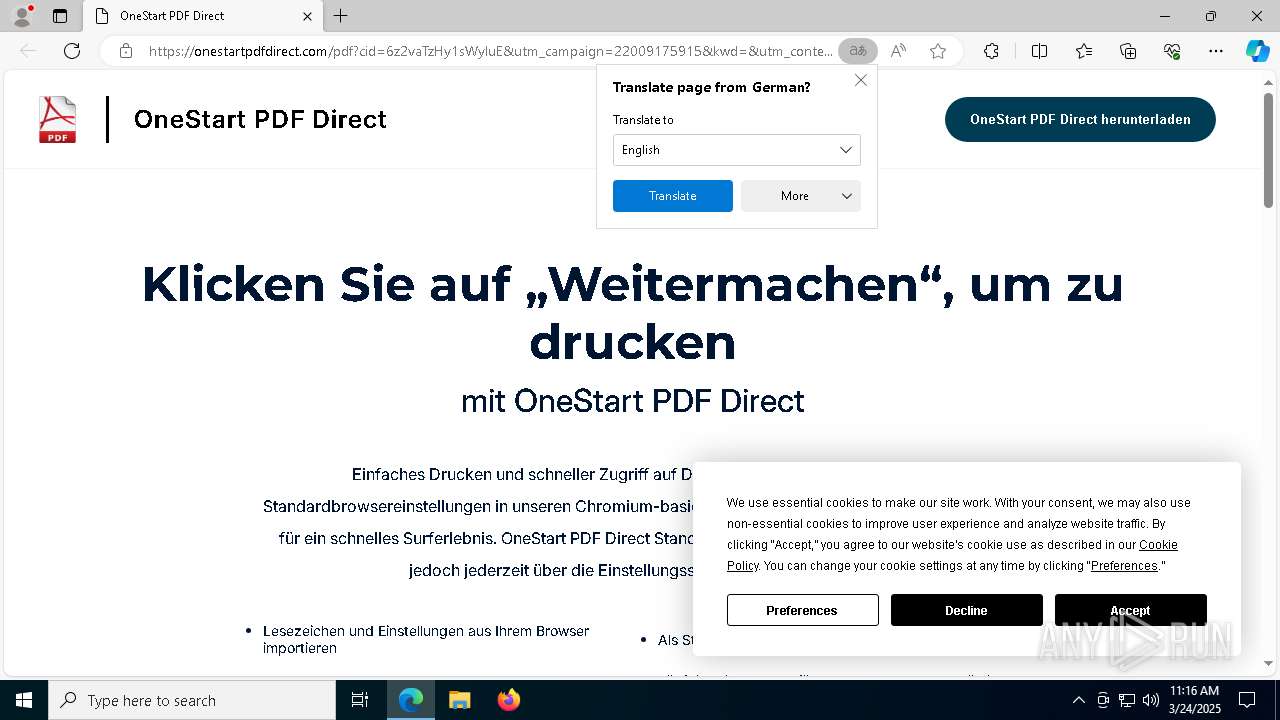Viewport: 1280px width, 720px height.
Task: Open the Translate to language dropdown
Action: 737,150
